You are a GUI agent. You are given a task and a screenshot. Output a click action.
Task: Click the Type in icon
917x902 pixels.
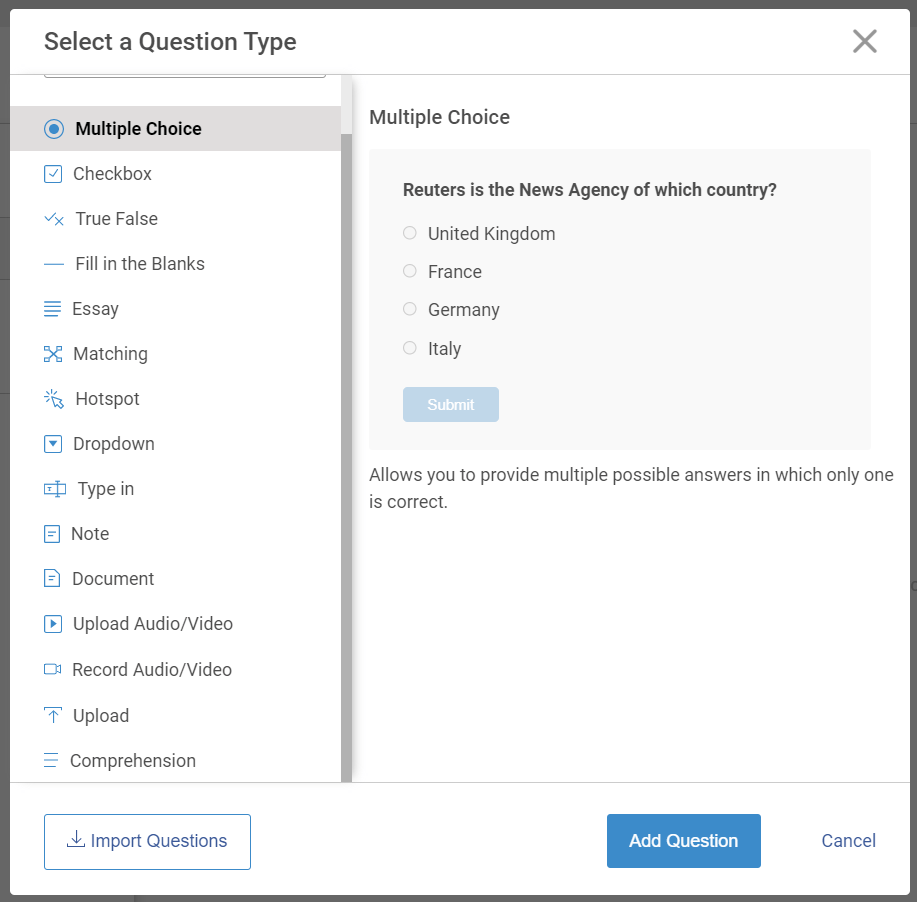click(54, 489)
